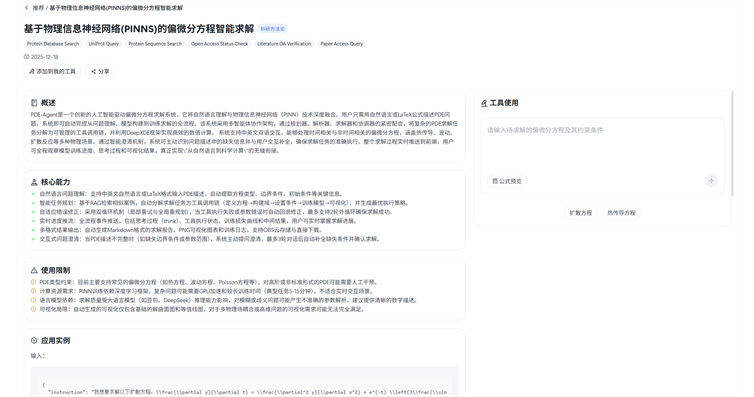Click the warning icon beside PDE类型约束

click(x=34, y=282)
